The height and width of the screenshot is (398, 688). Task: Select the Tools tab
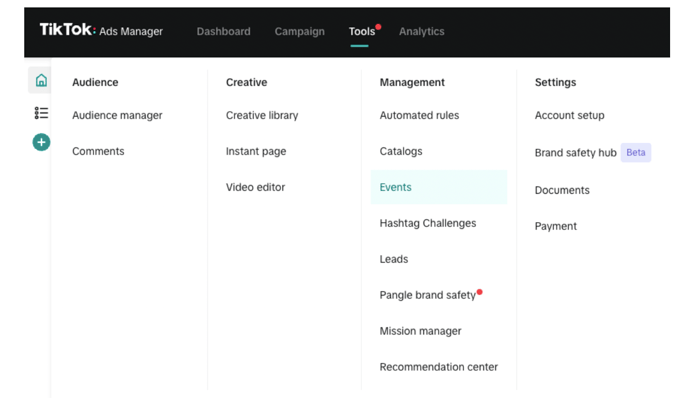click(x=362, y=32)
